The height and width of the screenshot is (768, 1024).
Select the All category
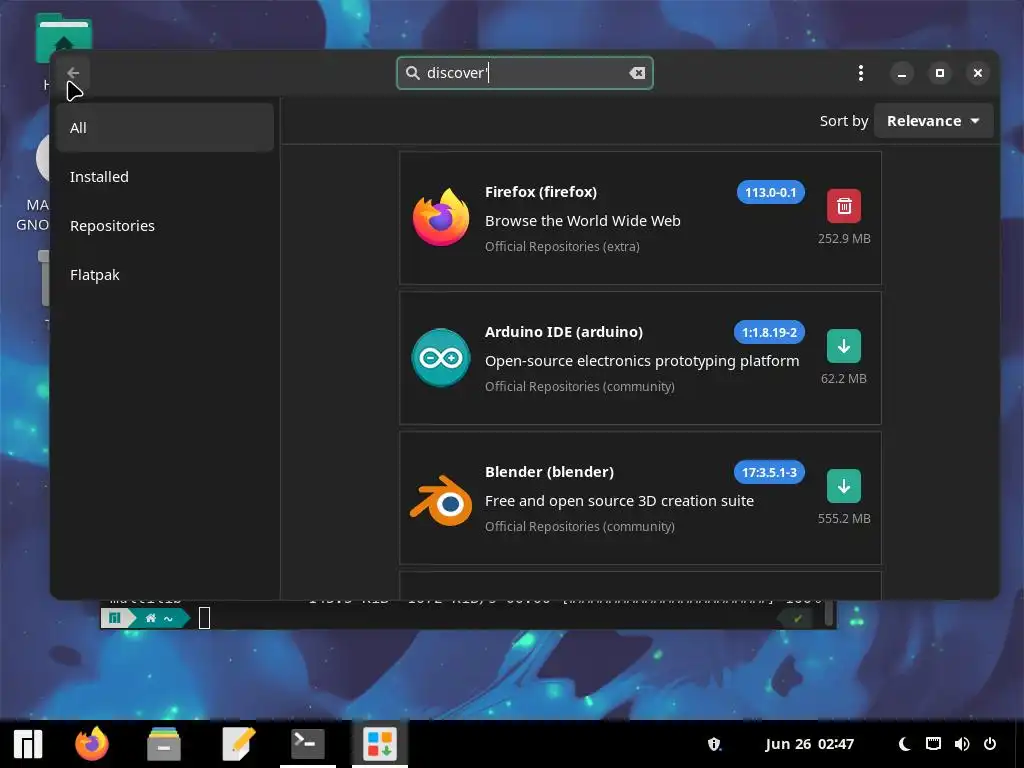[x=165, y=128]
